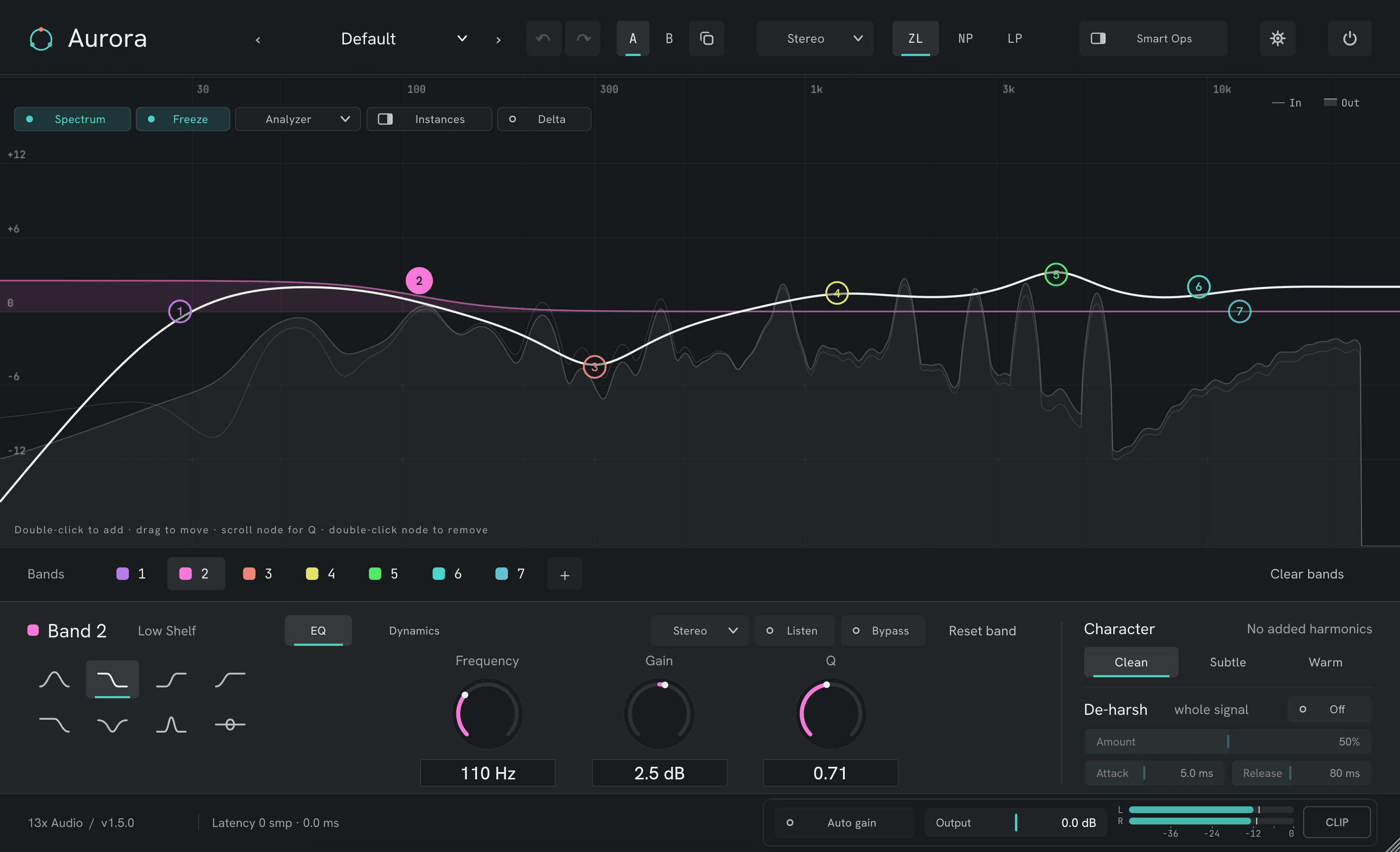This screenshot has width=1400, height=852.
Task: Toggle the light theme sun icon
Action: pos(1277,39)
